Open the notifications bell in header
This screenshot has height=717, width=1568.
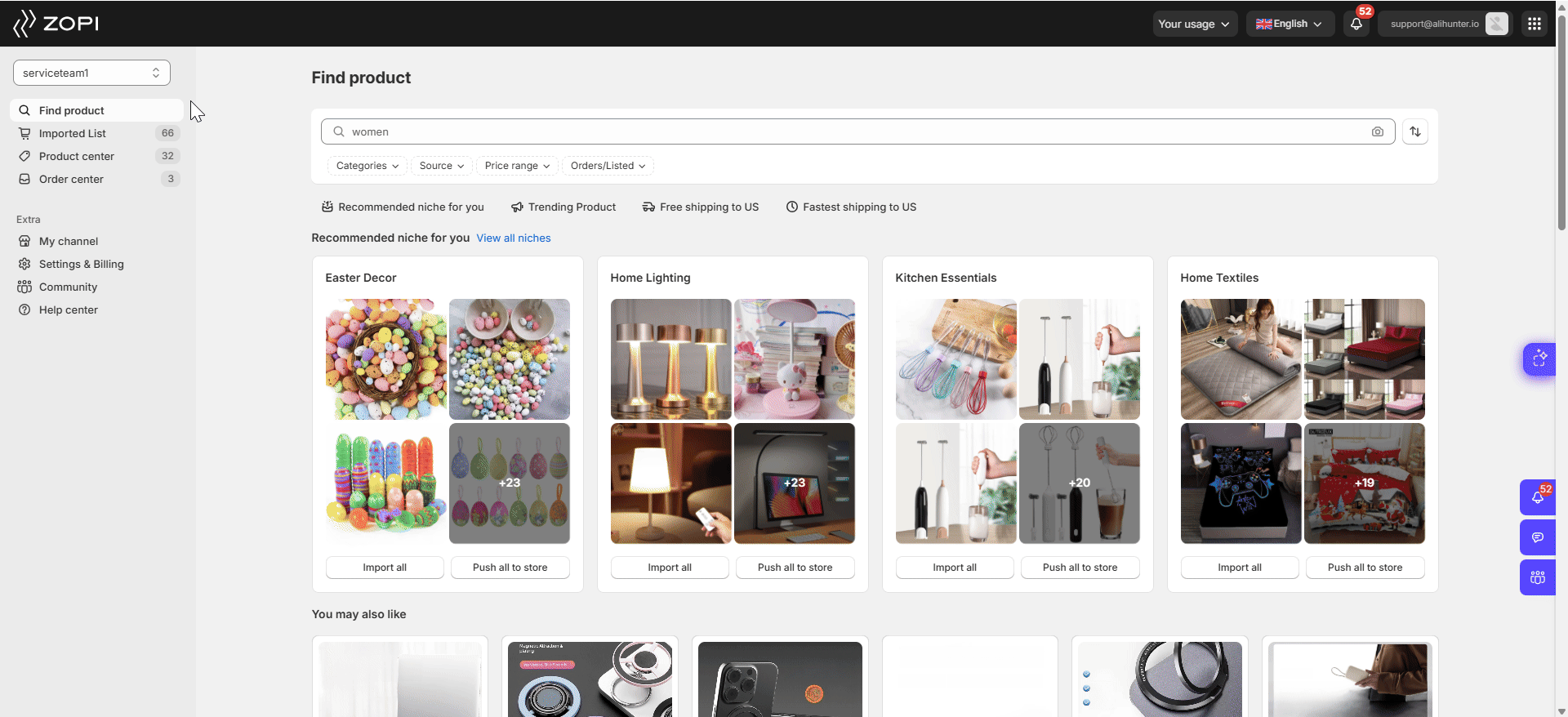(1356, 24)
